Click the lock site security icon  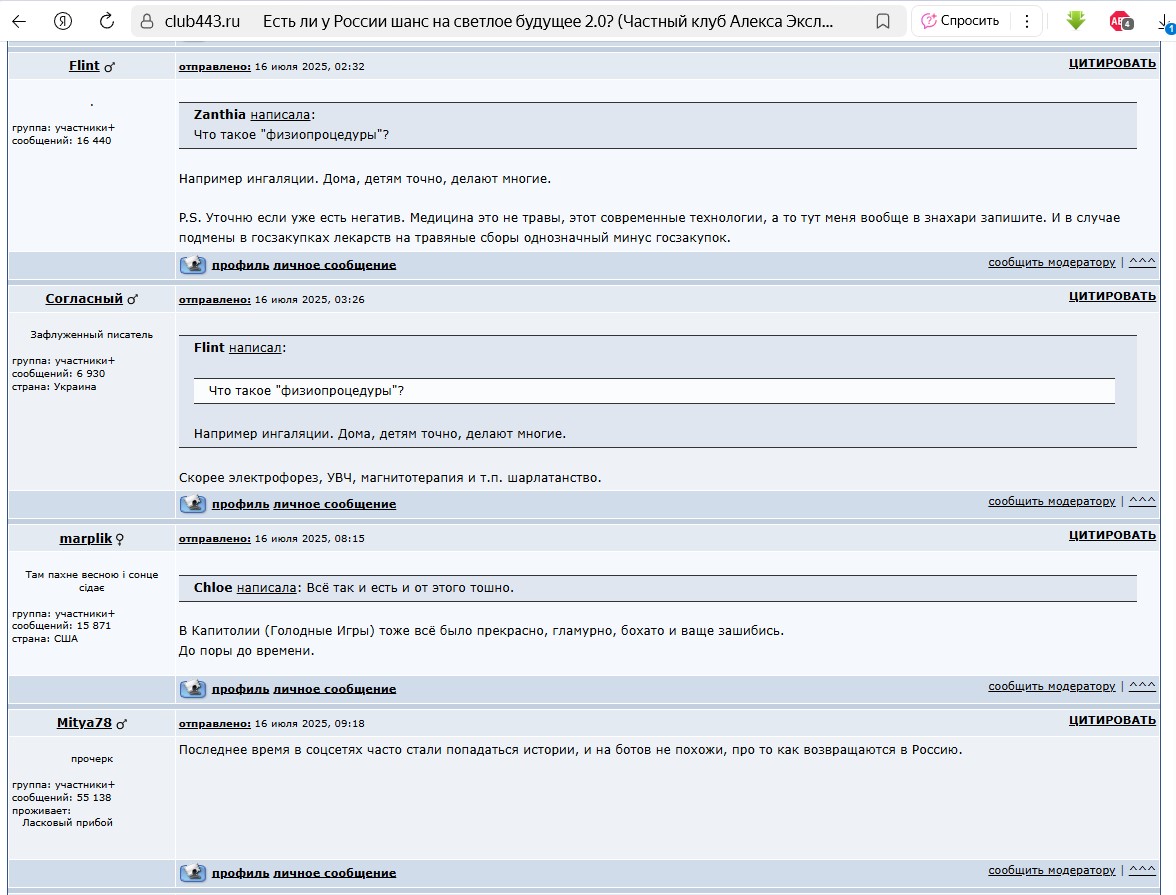coord(148,21)
